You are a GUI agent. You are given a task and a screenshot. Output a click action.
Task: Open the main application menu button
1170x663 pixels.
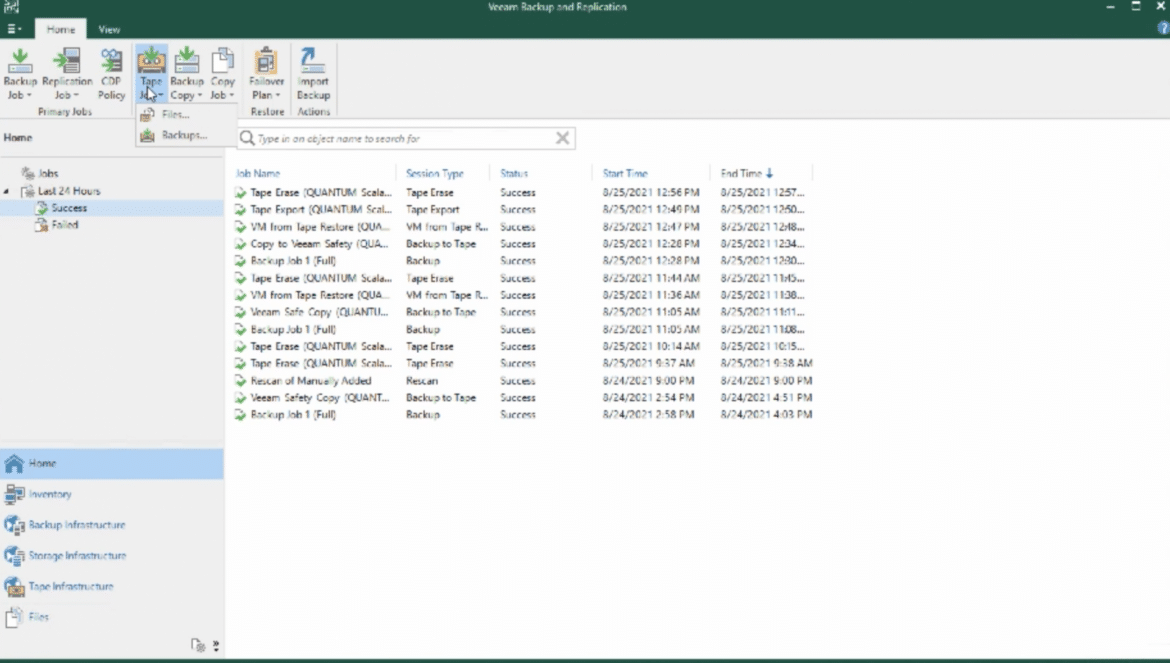click(13, 29)
